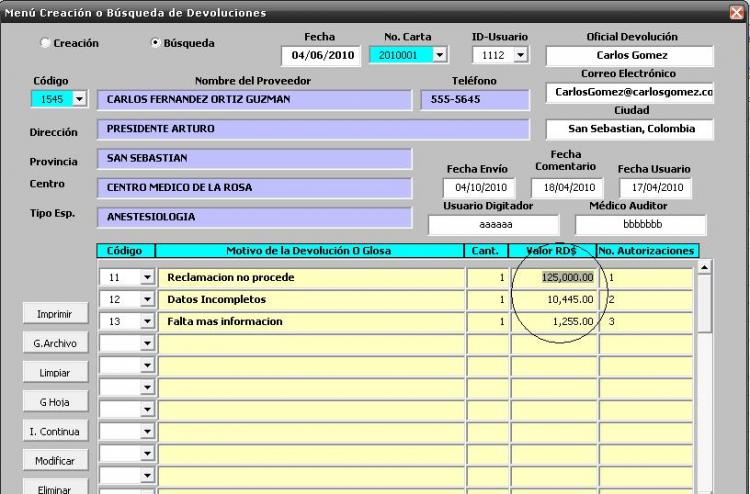Click the No. Autorizaciones column header
Image resolution: width=750 pixels, height=494 pixels.
tap(648, 251)
